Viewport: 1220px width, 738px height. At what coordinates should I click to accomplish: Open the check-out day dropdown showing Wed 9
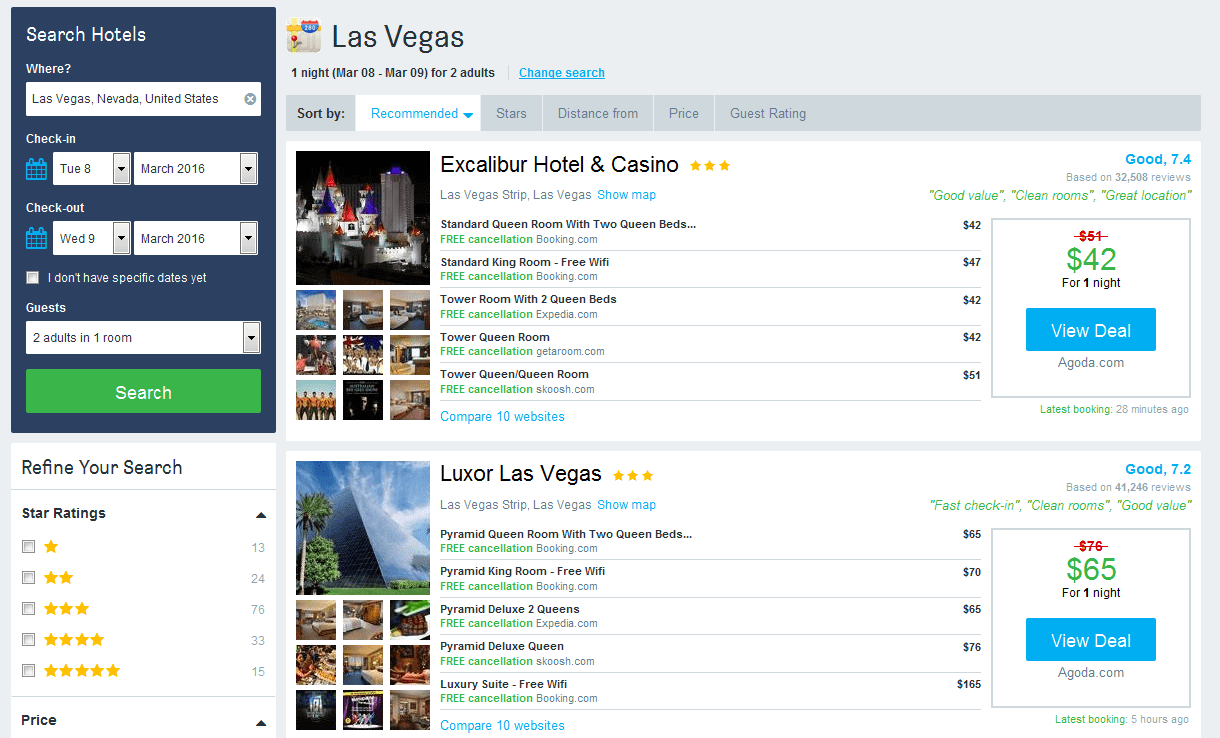[x=92, y=239]
